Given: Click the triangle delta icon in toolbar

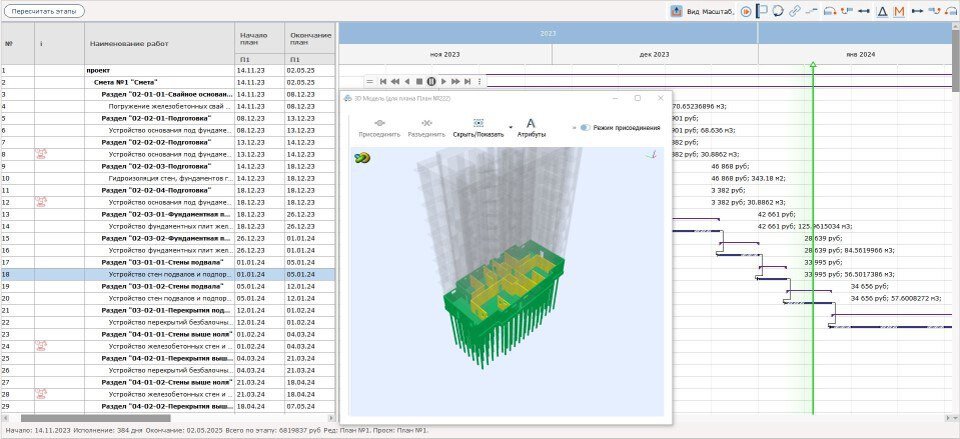Looking at the screenshot, I should (x=882, y=11).
